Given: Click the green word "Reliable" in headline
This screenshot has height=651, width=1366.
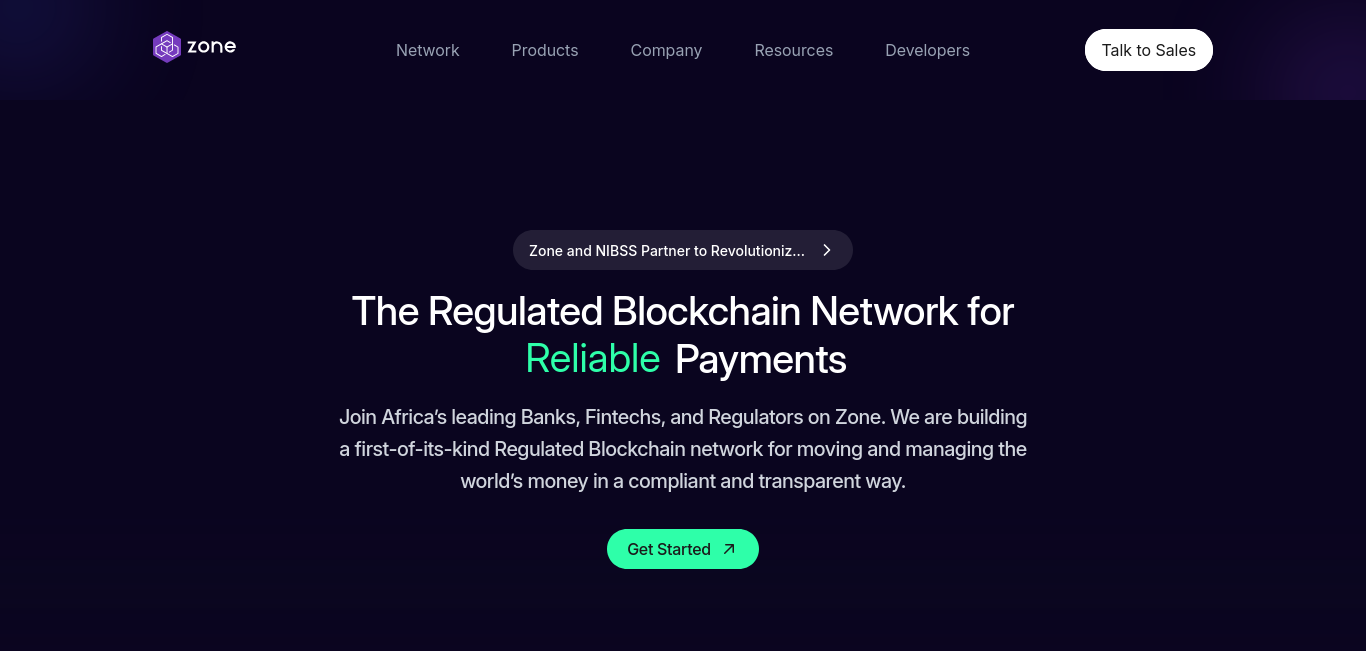Looking at the screenshot, I should click(x=593, y=359).
